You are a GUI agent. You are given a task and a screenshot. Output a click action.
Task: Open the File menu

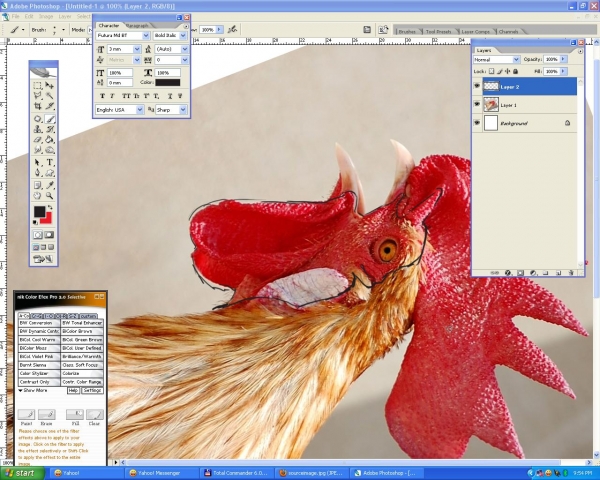(15, 16)
